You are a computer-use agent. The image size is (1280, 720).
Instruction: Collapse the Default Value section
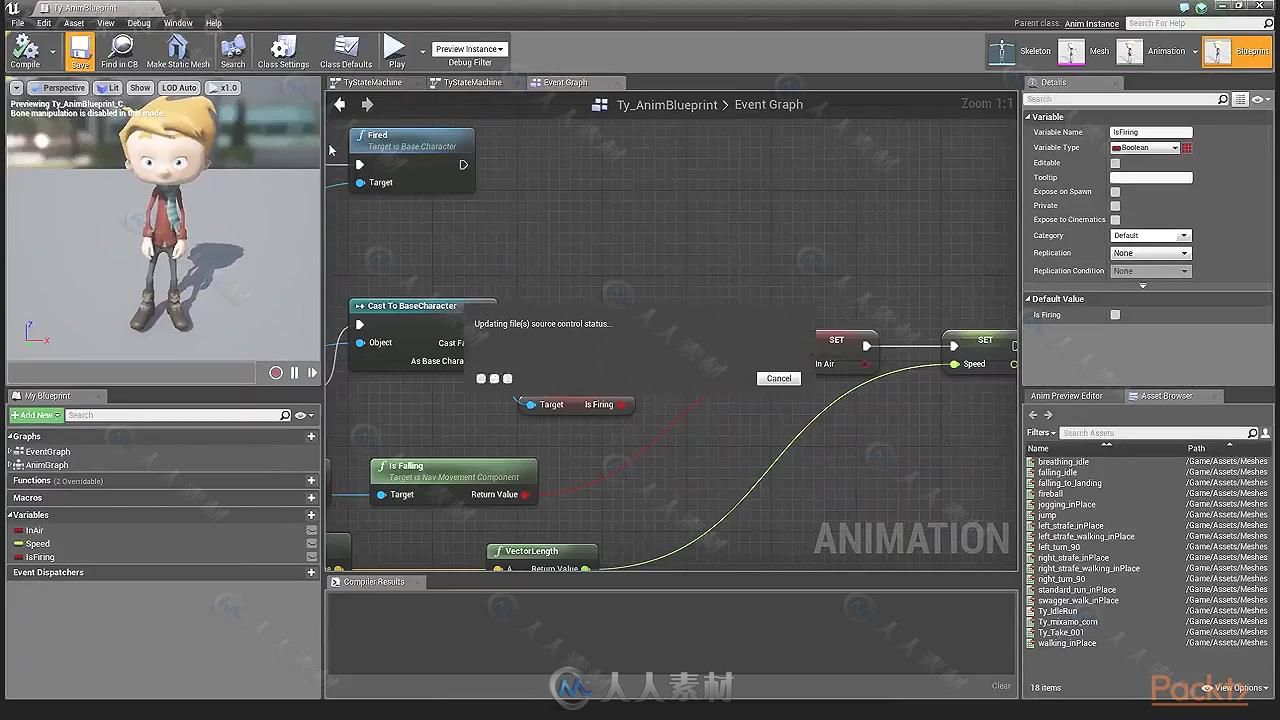[1027, 299]
